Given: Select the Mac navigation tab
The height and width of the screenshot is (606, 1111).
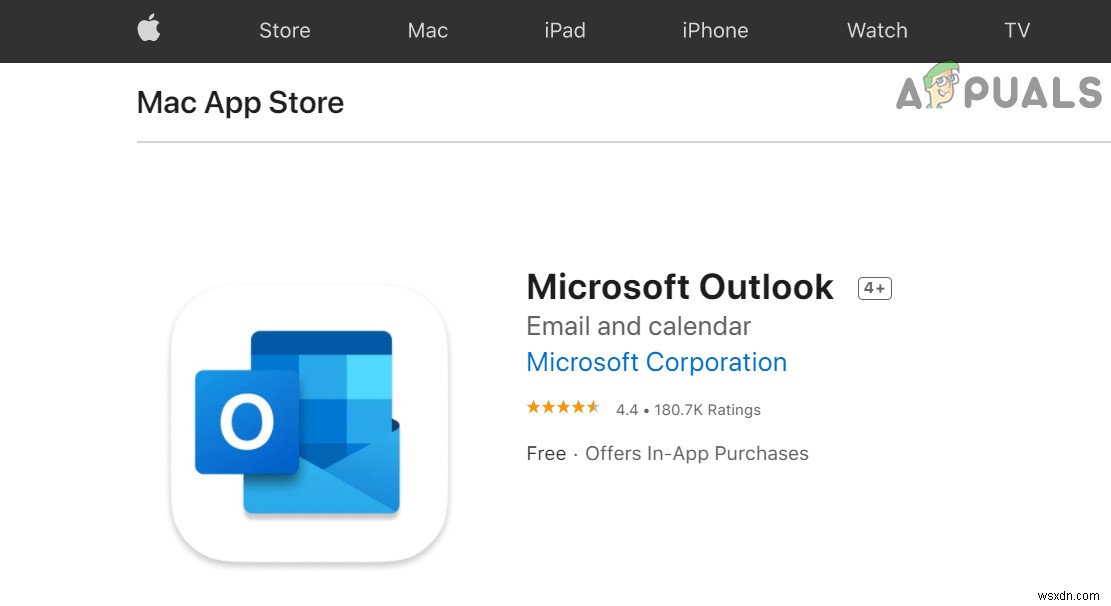Looking at the screenshot, I should [427, 30].
